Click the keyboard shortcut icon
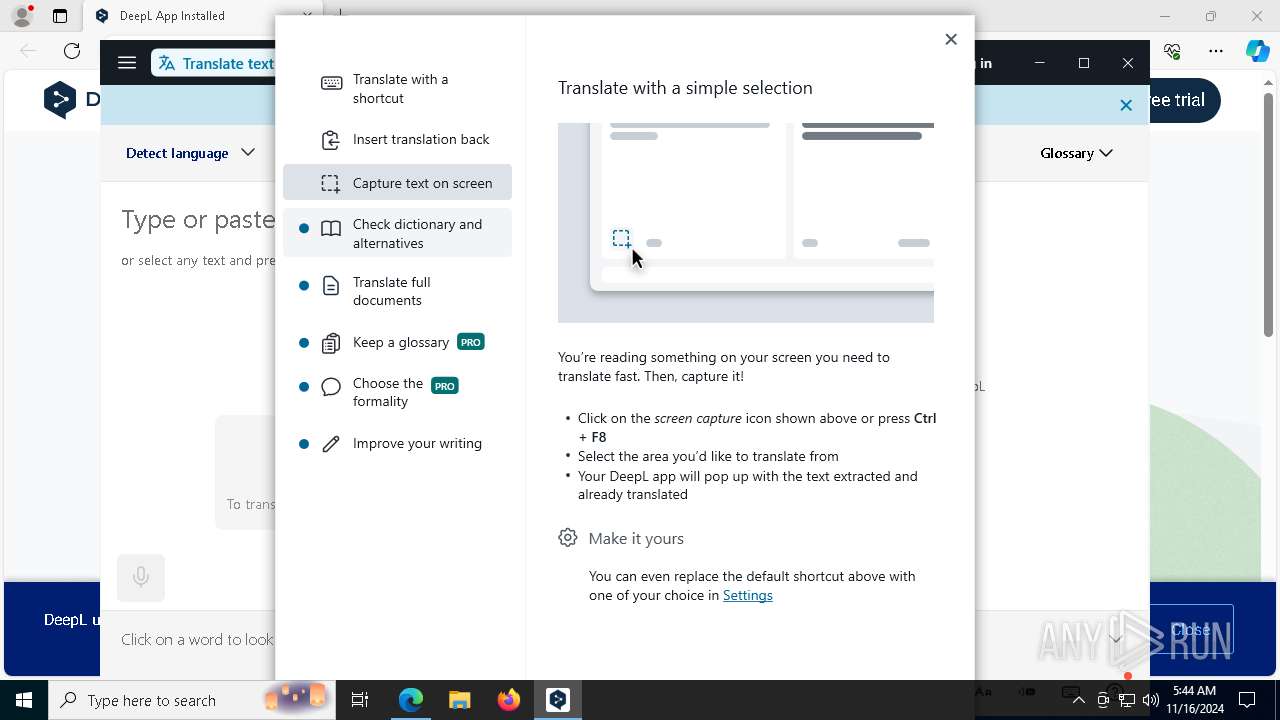The image size is (1280, 720). (x=331, y=83)
